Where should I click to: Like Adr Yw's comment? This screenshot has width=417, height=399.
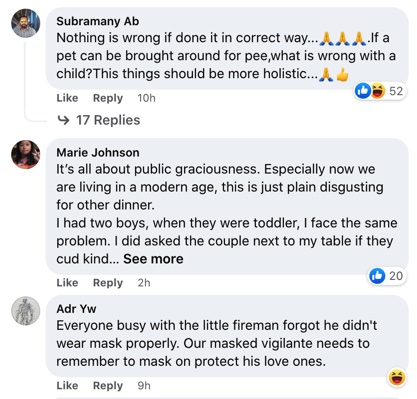tap(67, 385)
